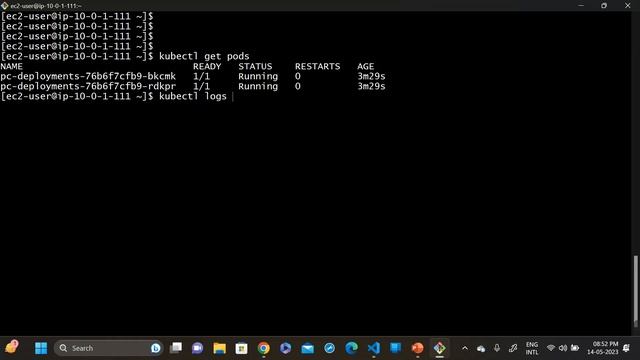Screen dimensions: 640x360
Task: Open the weather widget at taskbar left
Action: 12,347
